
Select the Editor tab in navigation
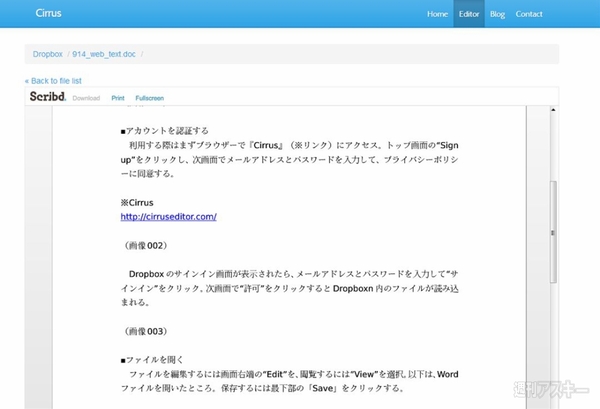[469, 14]
